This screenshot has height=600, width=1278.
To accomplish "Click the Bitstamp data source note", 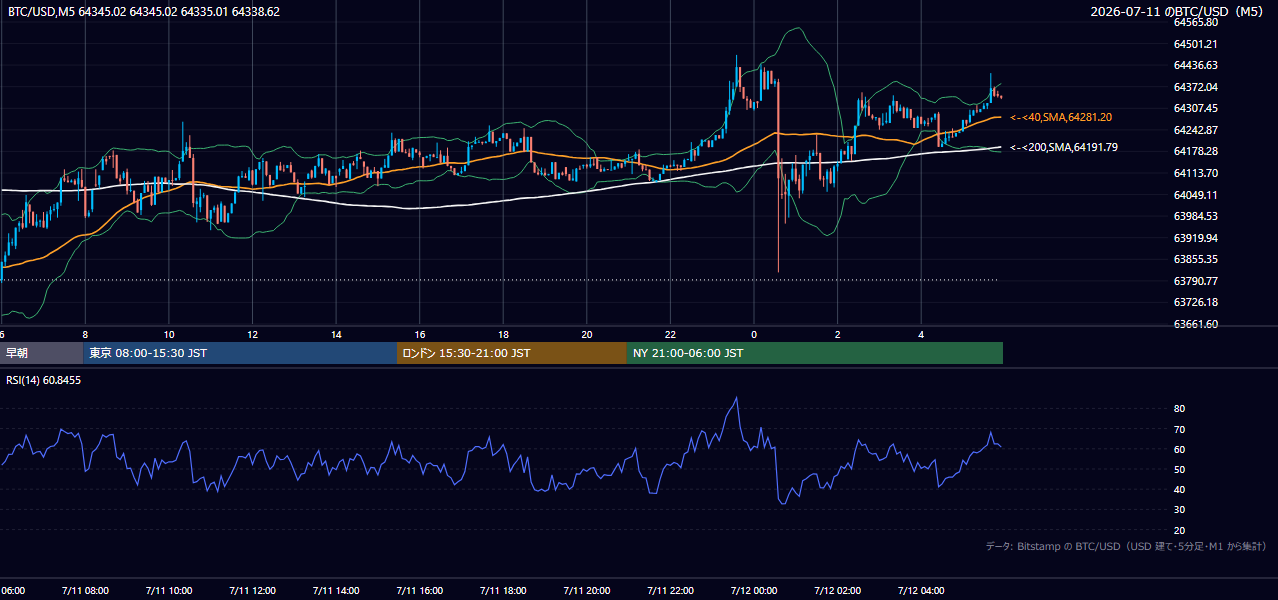I will pyautogui.click(x=1126, y=546).
